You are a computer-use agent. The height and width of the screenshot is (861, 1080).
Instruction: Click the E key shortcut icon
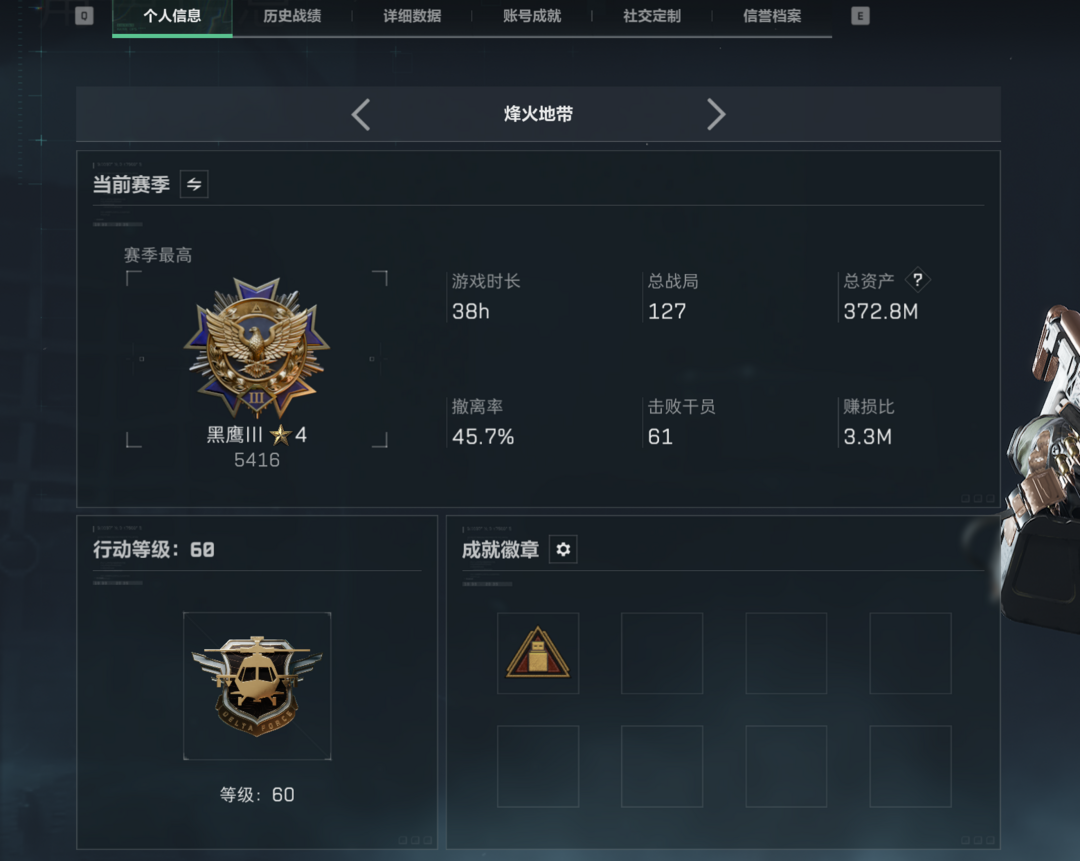click(x=860, y=16)
